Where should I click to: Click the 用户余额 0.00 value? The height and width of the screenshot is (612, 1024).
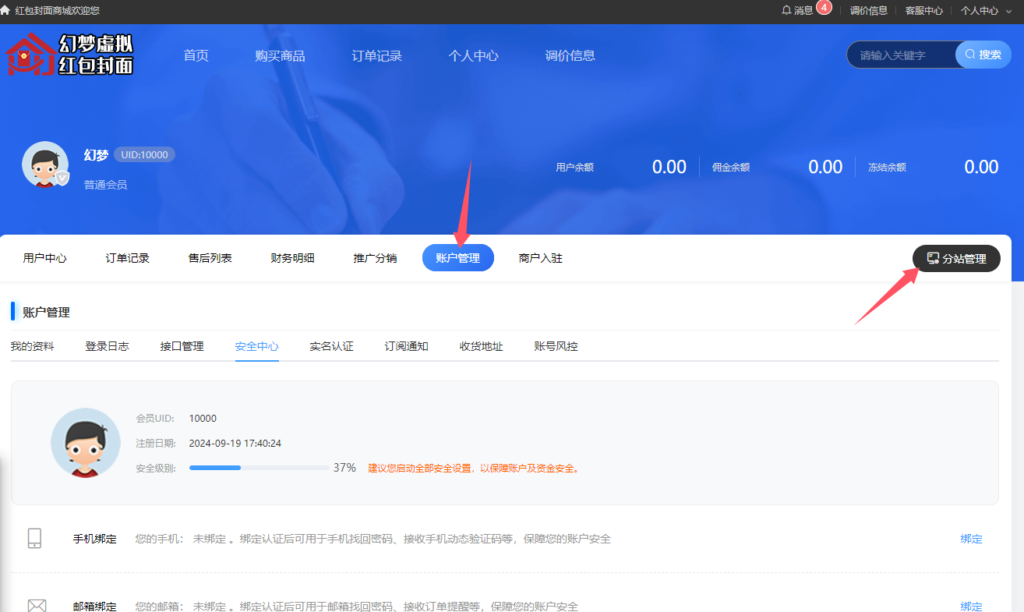tap(669, 167)
